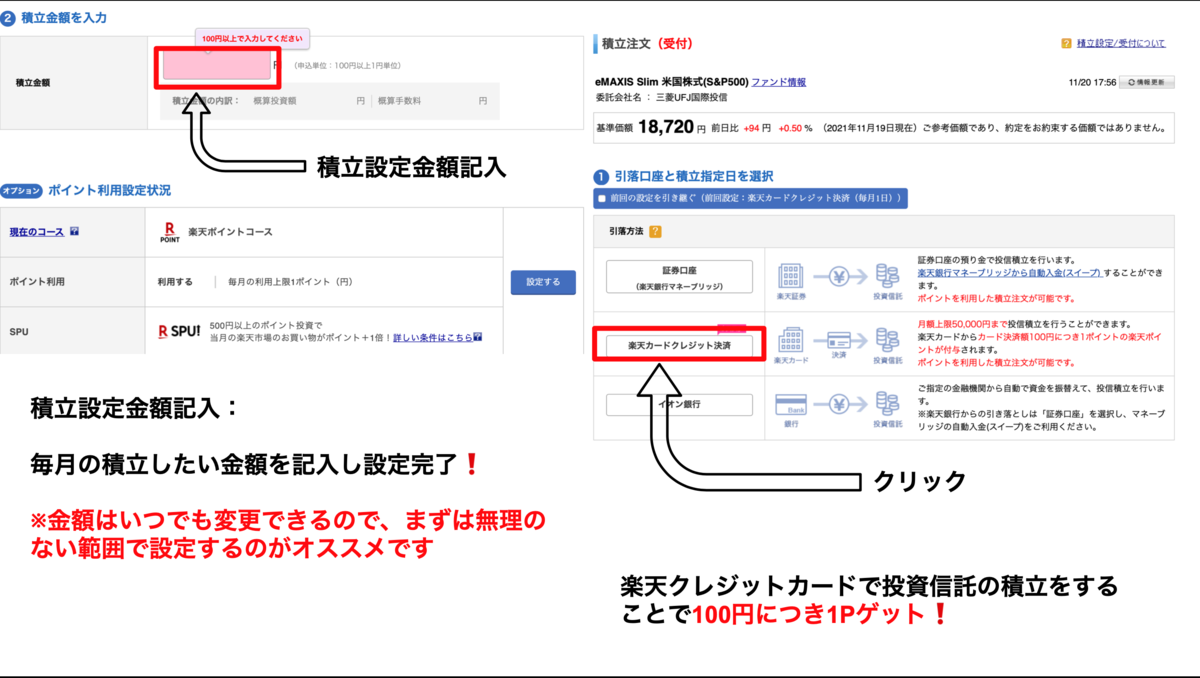Click the 投資信託 coins icon in イオン銀行 row

click(887, 404)
